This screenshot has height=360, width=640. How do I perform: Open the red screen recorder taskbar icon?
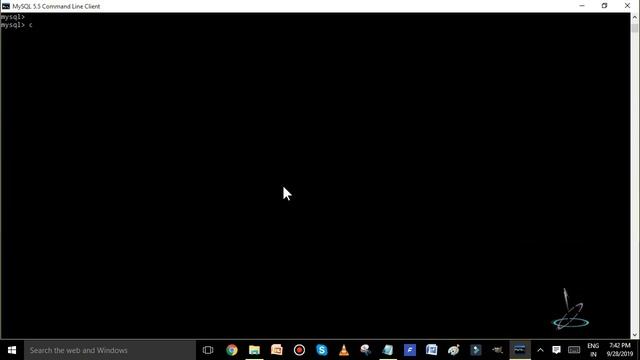click(x=299, y=350)
